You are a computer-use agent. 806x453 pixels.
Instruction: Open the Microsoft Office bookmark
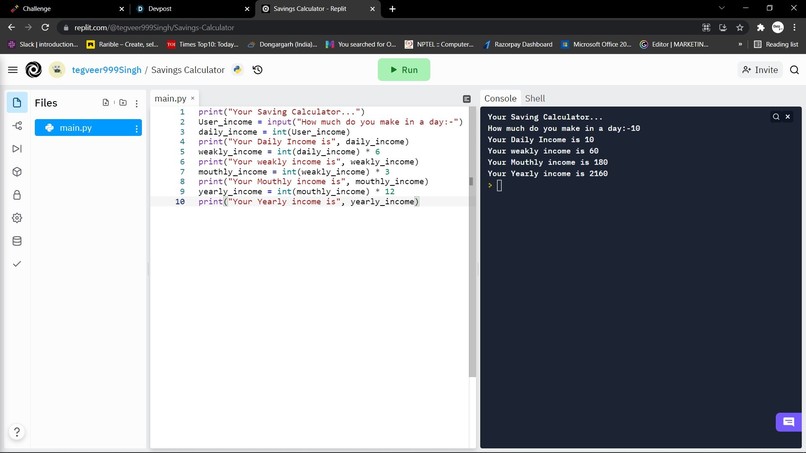pyautogui.click(x=595, y=44)
